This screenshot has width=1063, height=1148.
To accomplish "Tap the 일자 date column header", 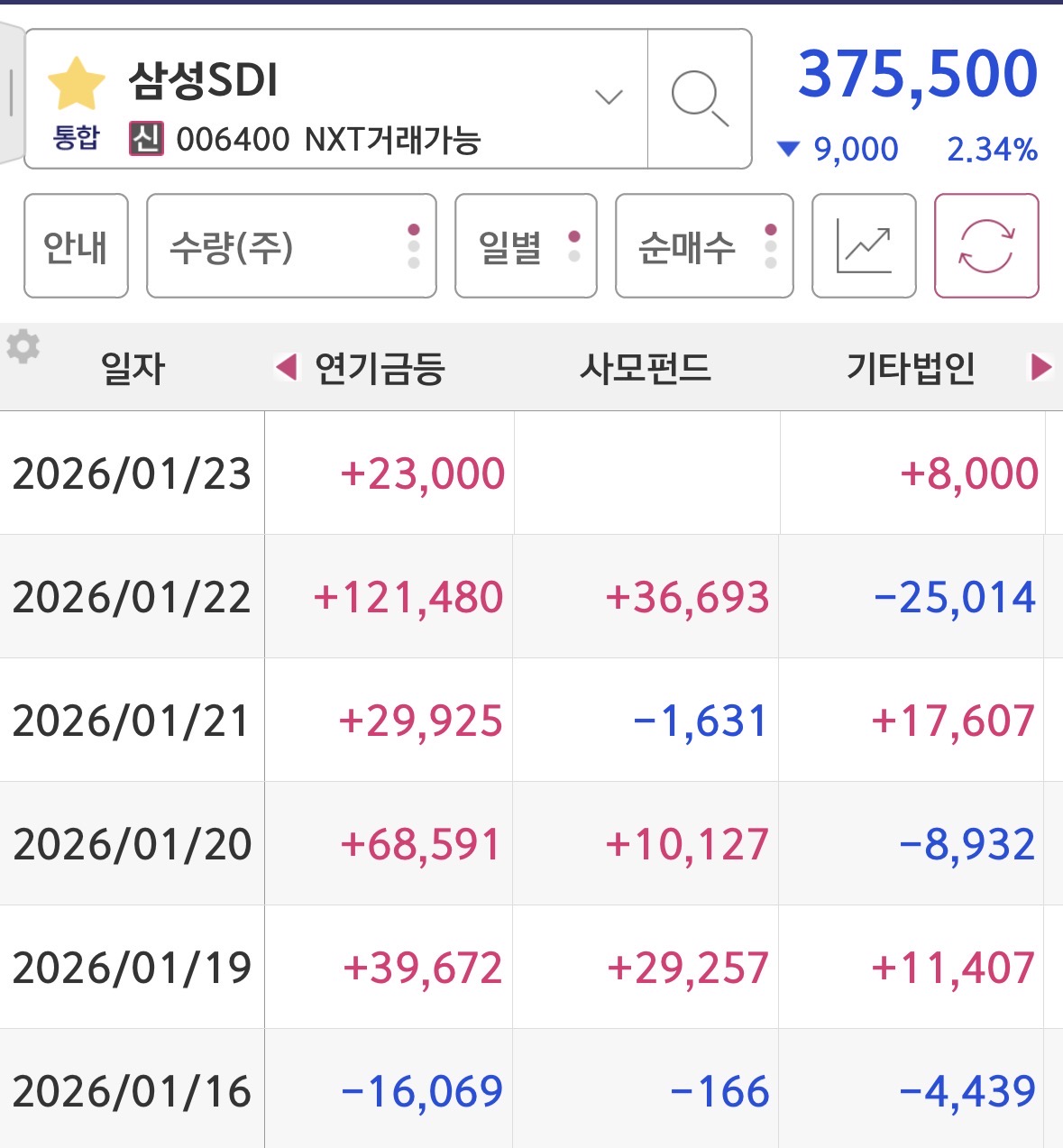I will tap(133, 368).
